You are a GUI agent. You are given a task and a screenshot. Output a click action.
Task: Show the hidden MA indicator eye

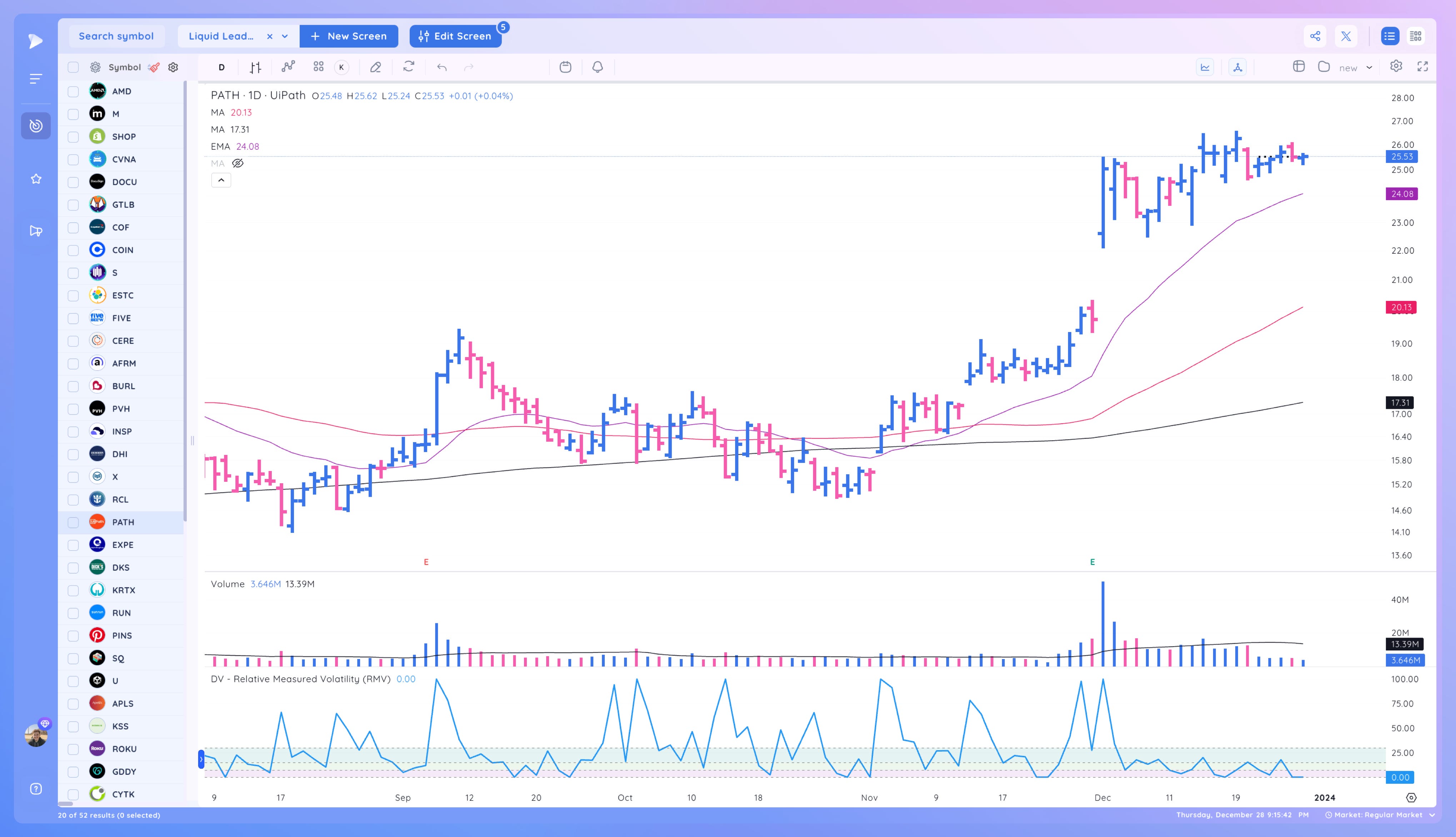tap(238, 163)
